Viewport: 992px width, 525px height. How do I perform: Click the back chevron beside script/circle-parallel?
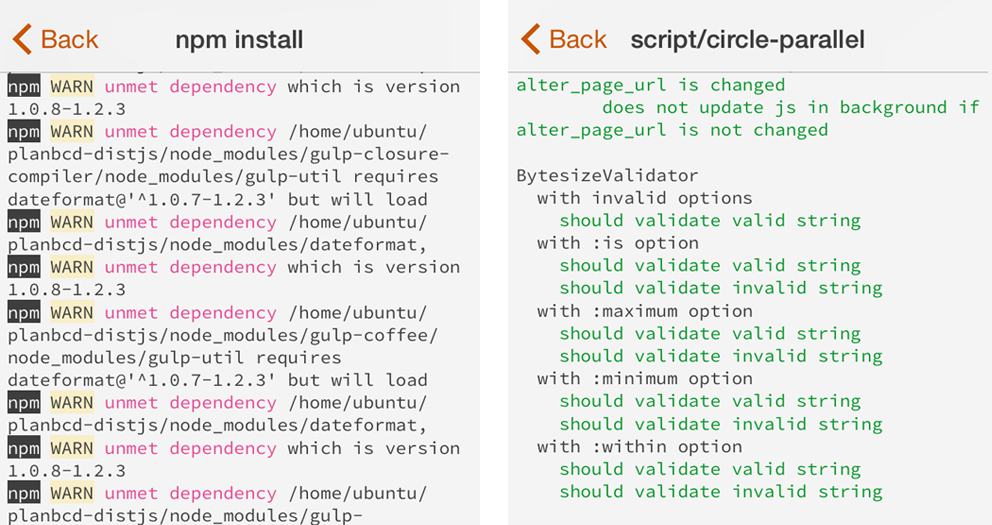[531, 40]
